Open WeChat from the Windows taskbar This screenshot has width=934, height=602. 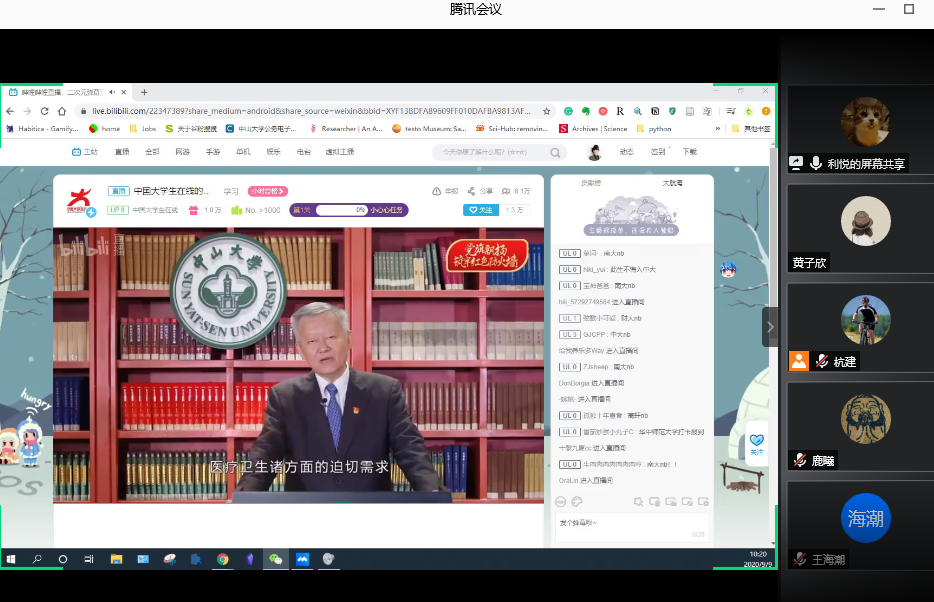[x=276, y=559]
